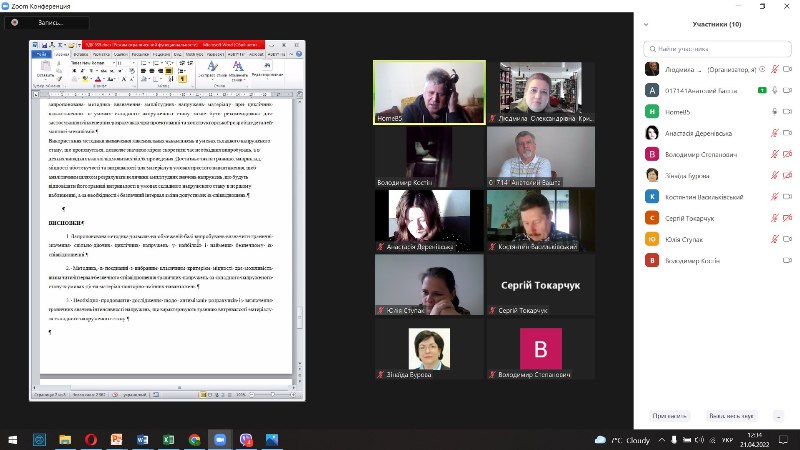This screenshot has width=800, height=450.
Task: Apply italic formatting in Word ribbon
Action: (x=83, y=71)
